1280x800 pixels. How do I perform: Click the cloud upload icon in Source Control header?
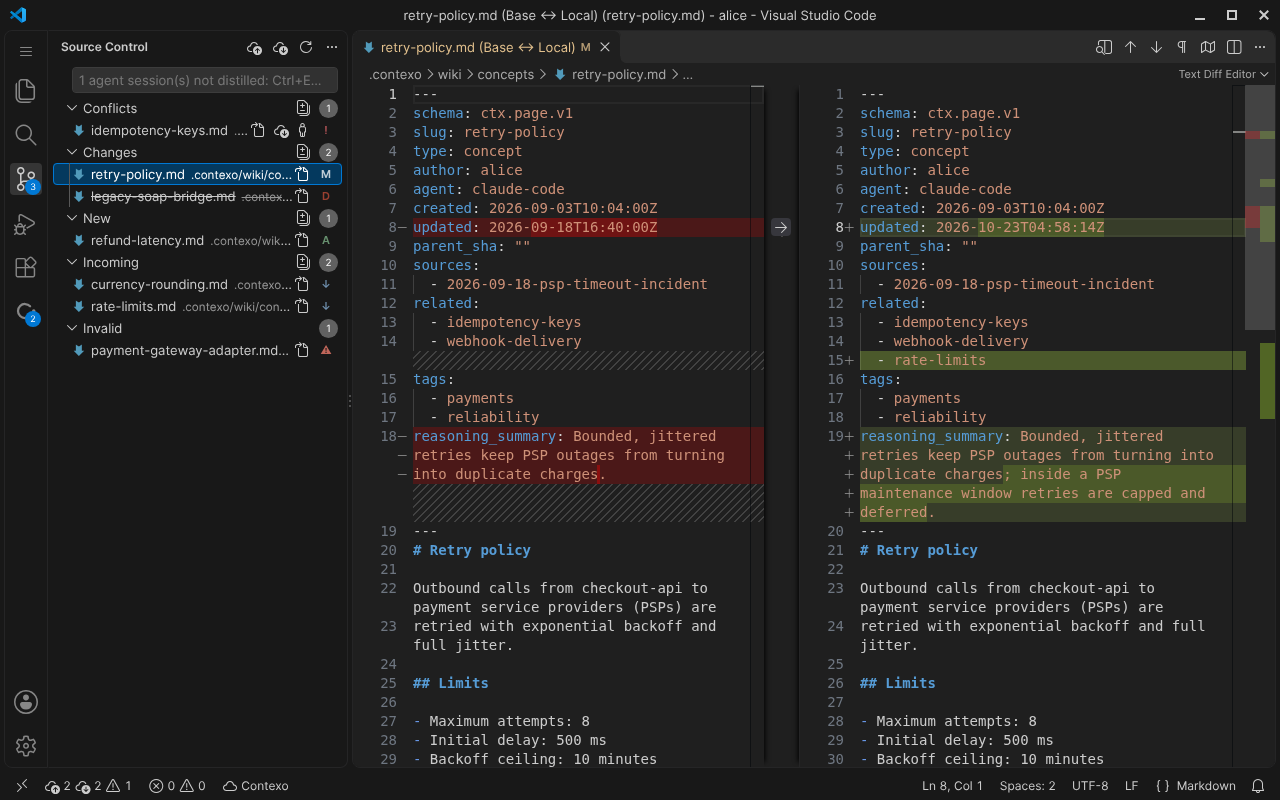255,47
